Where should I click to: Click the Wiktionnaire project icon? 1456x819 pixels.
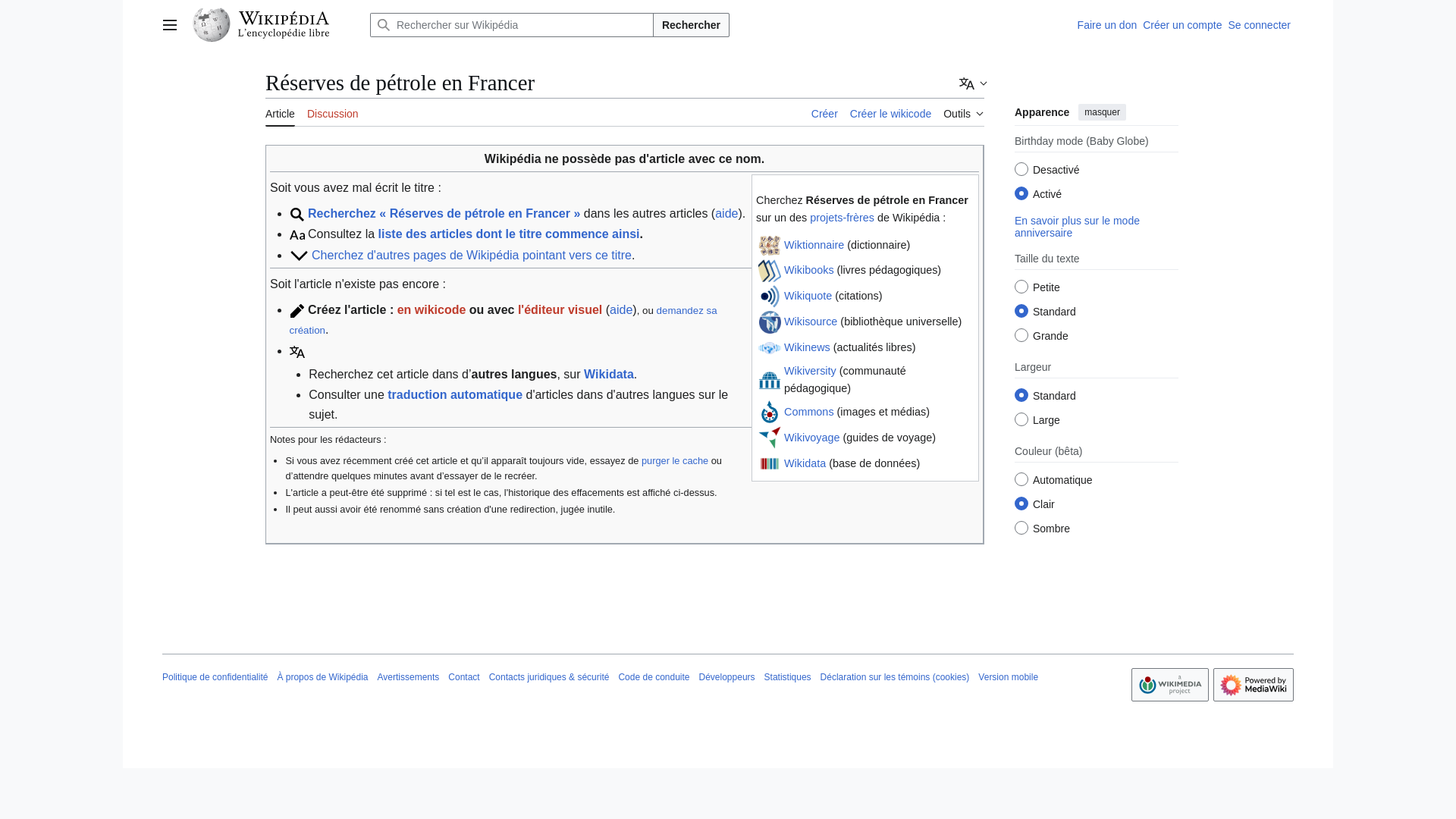point(769,245)
